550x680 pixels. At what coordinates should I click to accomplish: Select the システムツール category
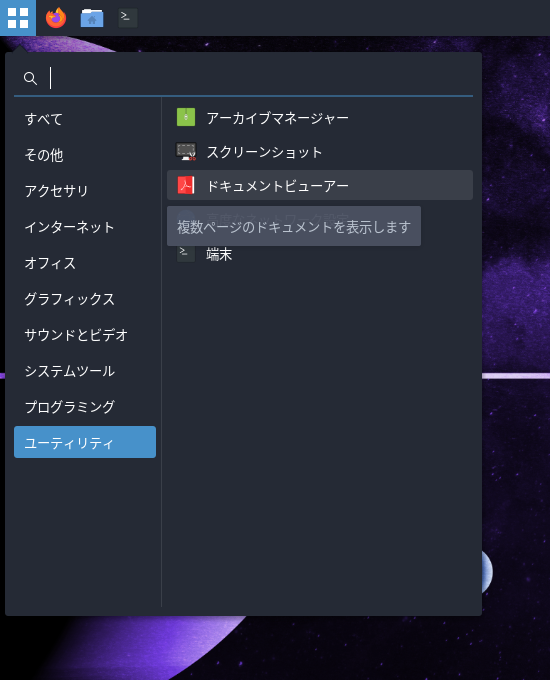click(x=85, y=371)
